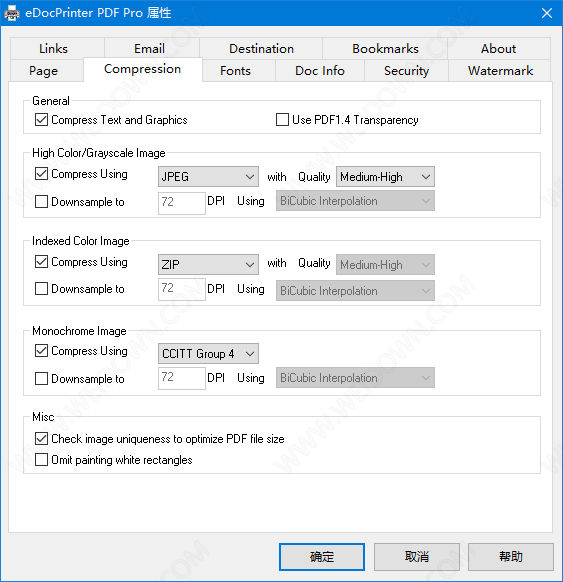
Task: Open Indexed Color BiCubic Interpolation dropdown
Action: (355, 291)
